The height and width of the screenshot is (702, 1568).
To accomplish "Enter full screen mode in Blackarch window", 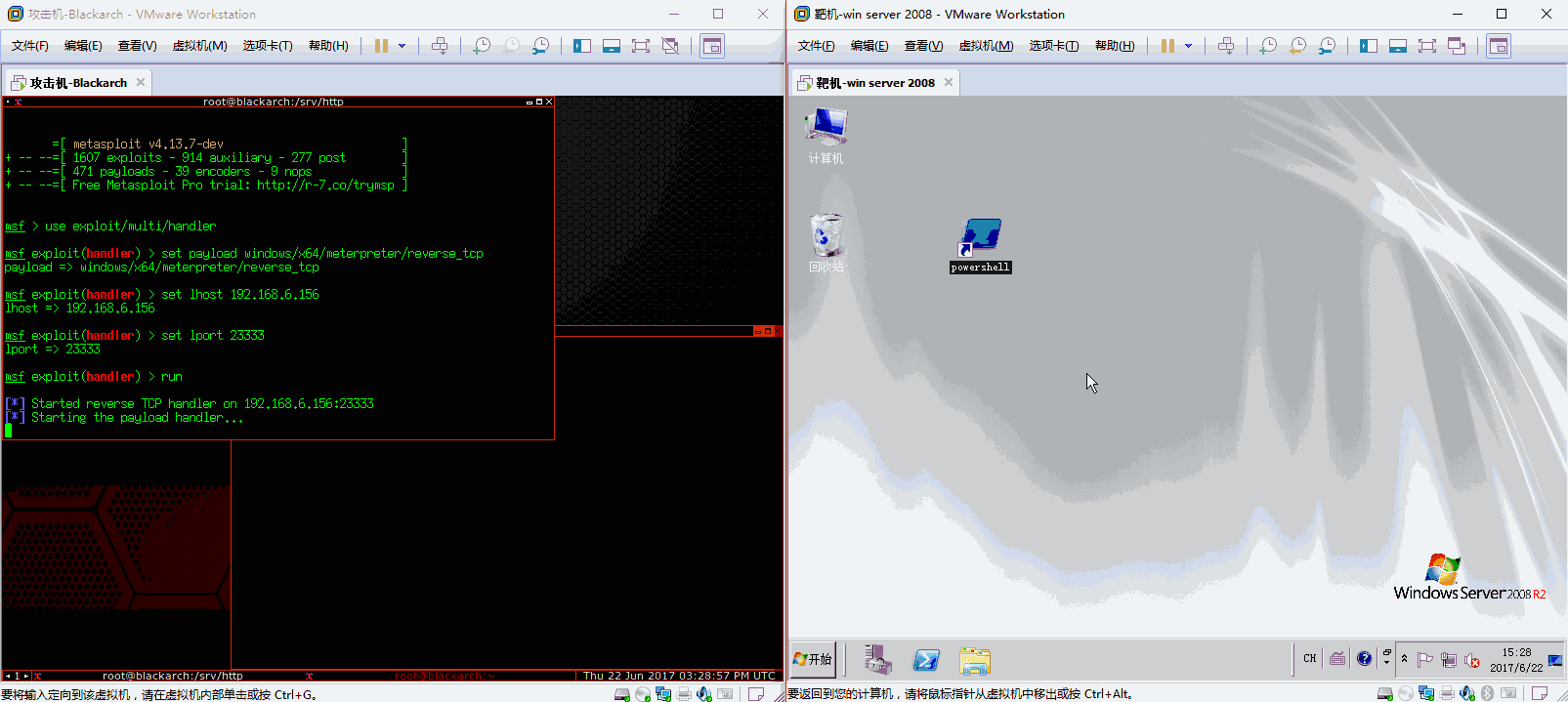I will (641, 46).
